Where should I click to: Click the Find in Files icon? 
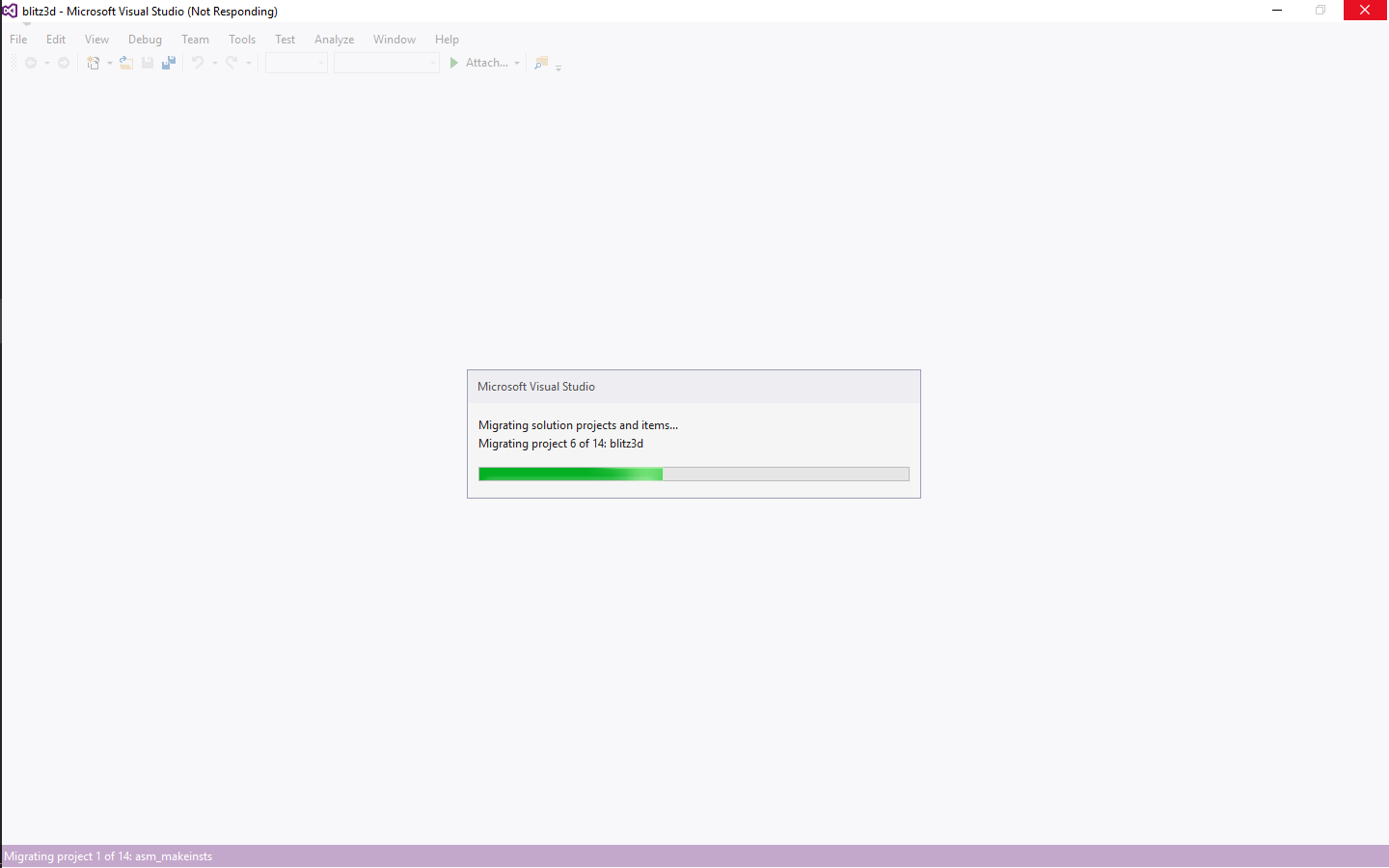(x=541, y=63)
